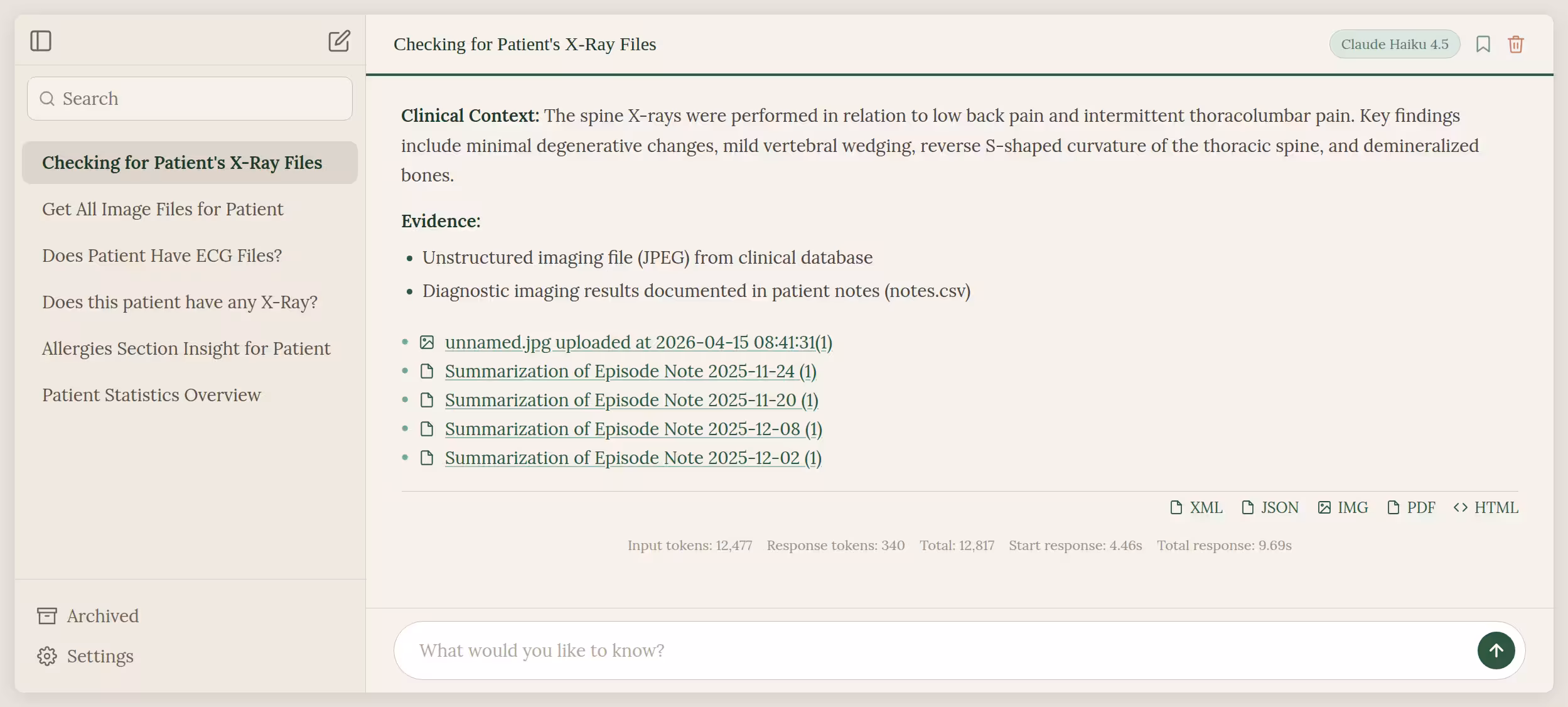Click the Evidence: heading
Screen dimensions: 1568x707
click(x=441, y=221)
